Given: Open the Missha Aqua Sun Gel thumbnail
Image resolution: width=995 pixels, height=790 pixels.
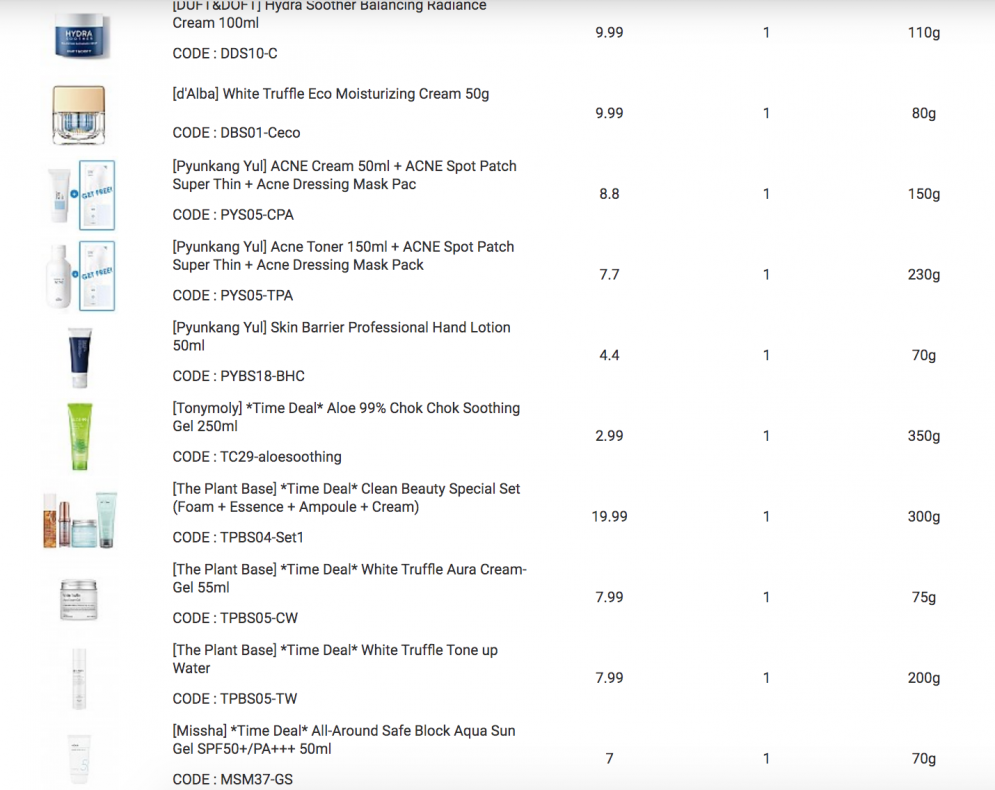Looking at the screenshot, I should click(79, 759).
